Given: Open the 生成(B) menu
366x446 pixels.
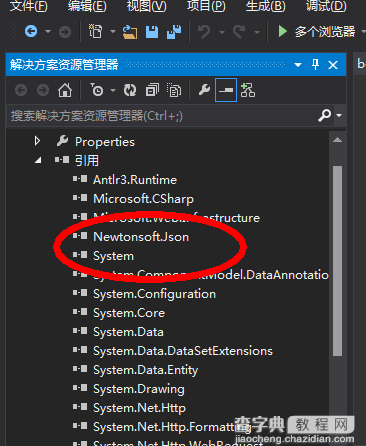Looking at the screenshot, I should 266,6.
